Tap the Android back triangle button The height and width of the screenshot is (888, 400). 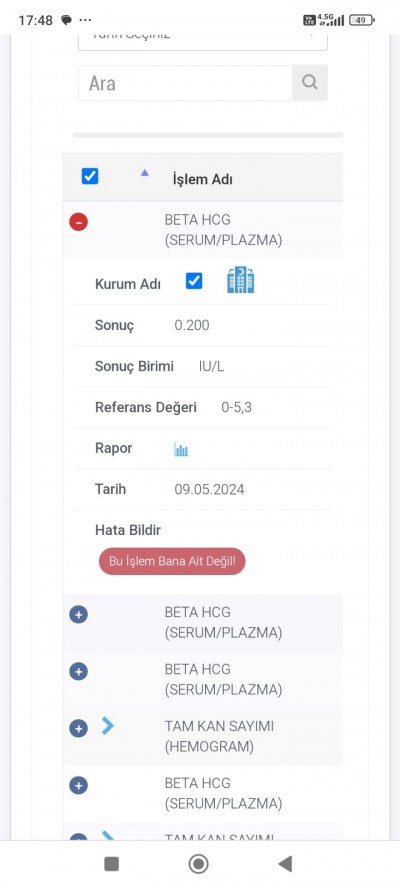(286, 864)
